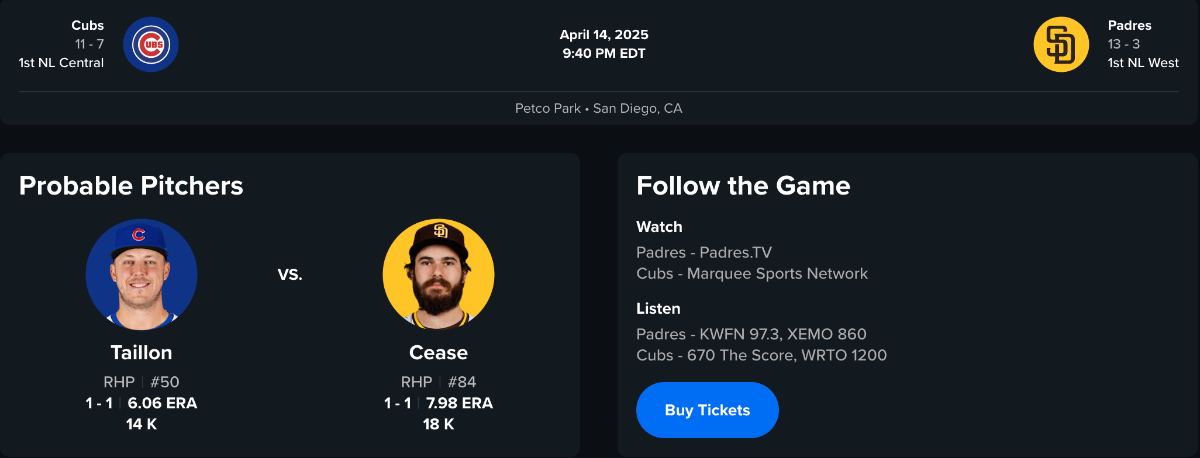The height and width of the screenshot is (458, 1200).
Task: Click the Cubs team logo
Action: pos(151,44)
